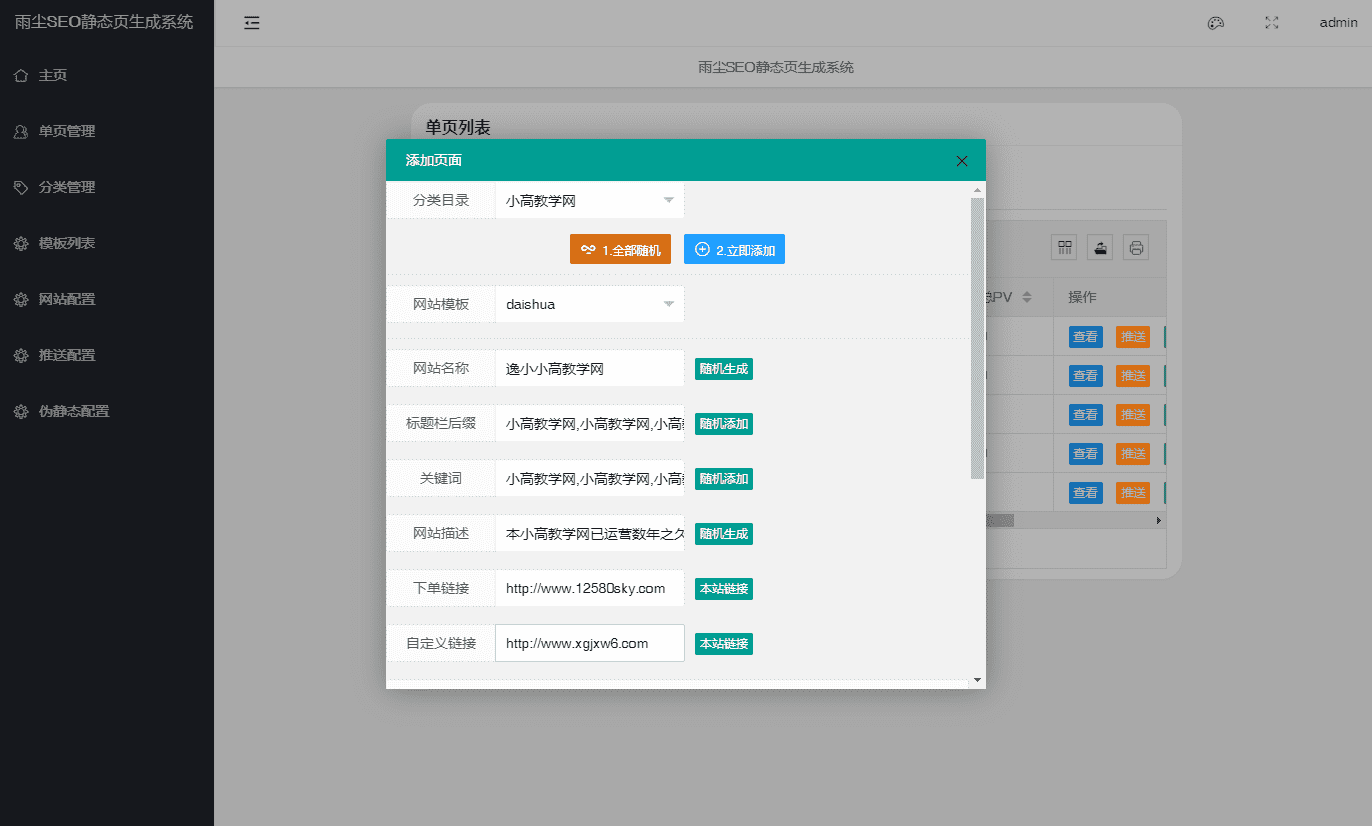Expand the 分类目录 dropdown
Image resolution: width=1372 pixels, height=826 pixels.
590,200
